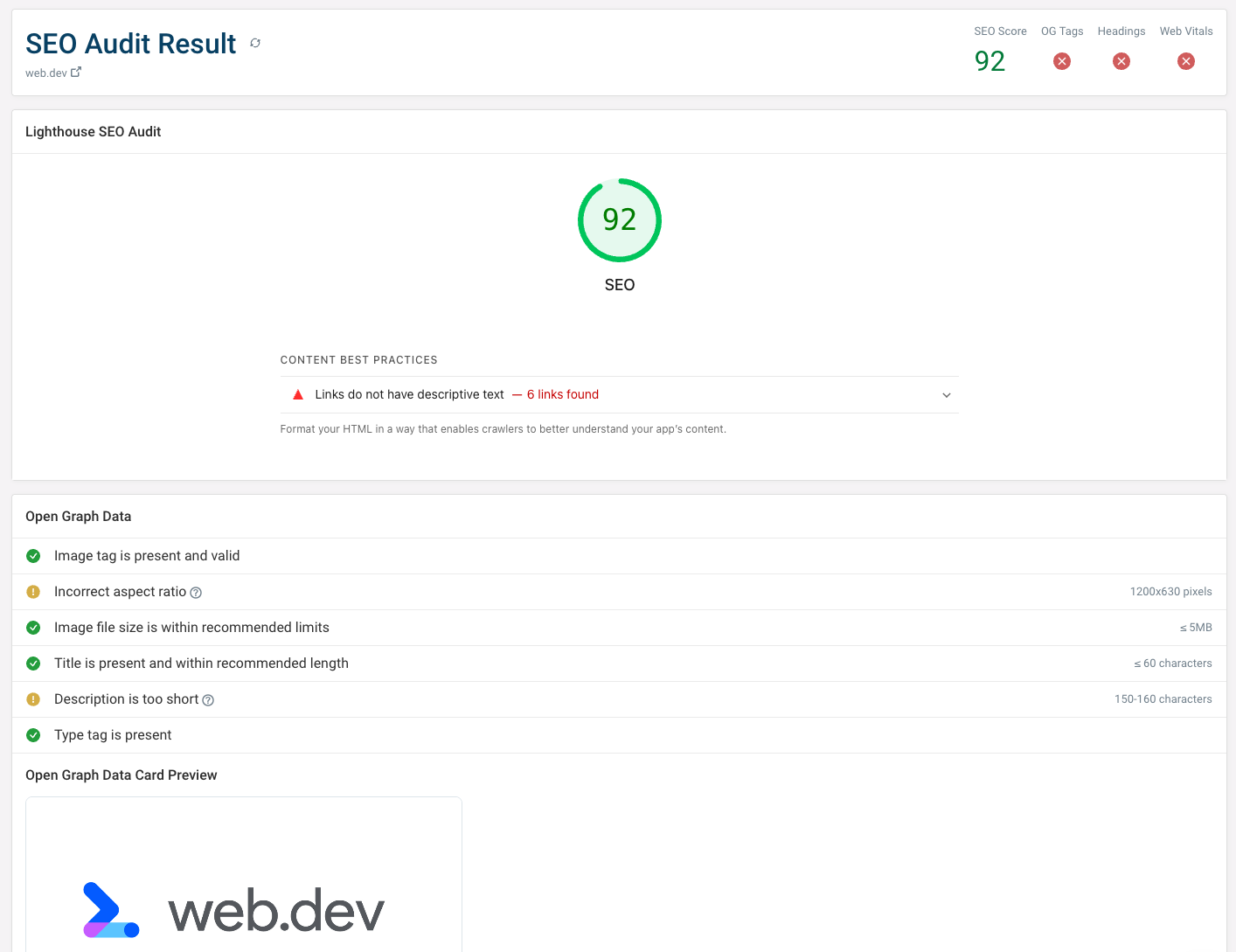This screenshot has width=1236, height=952.
Task: Click the help icon next to Incorrect aspect ratio
Action: pyautogui.click(x=195, y=592)
